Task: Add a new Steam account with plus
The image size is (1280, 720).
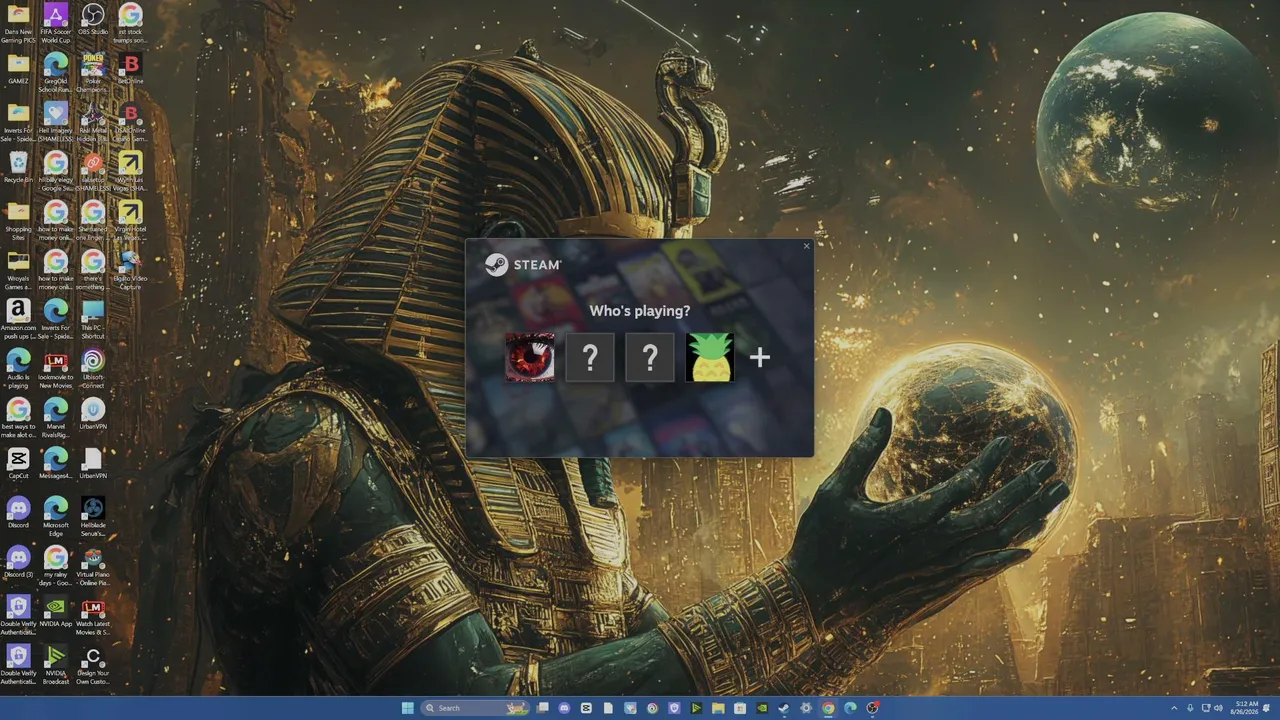Action: (760, 357)
